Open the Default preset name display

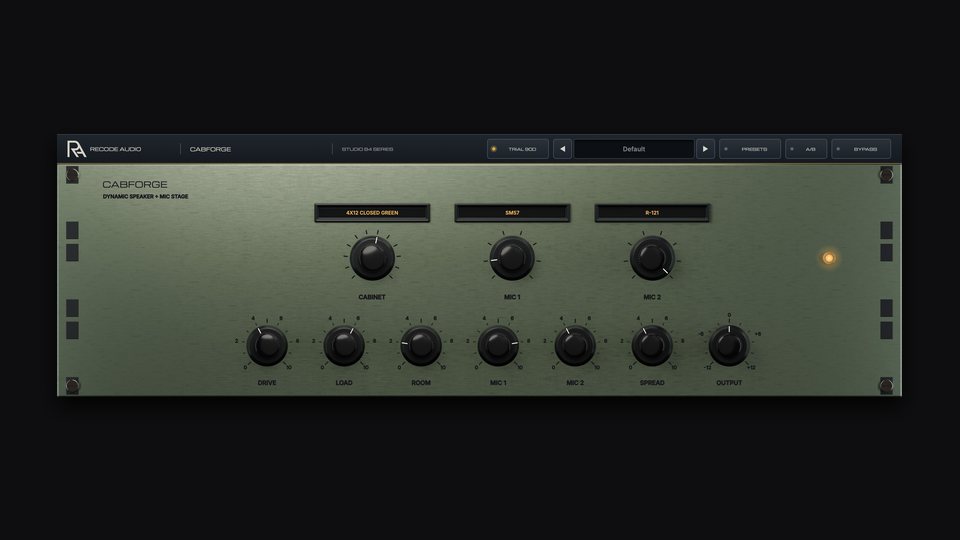pos(634,149)
